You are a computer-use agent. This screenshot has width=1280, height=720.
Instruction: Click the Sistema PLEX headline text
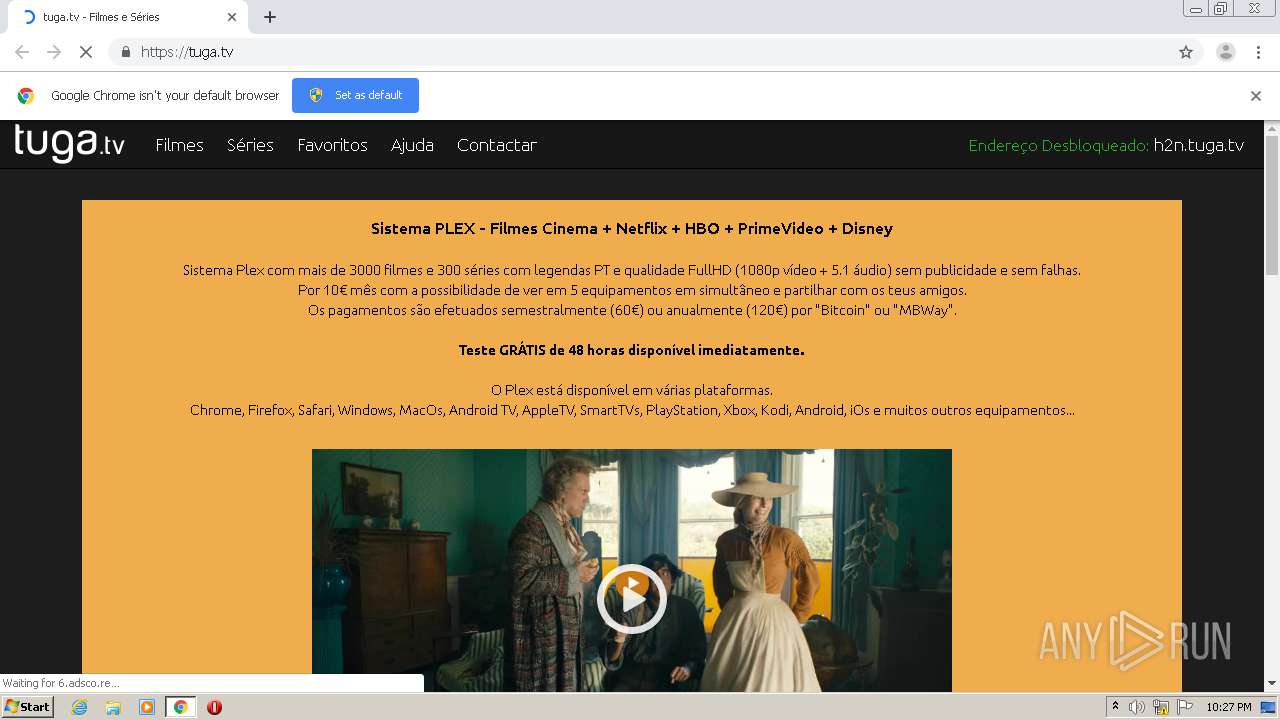click(631, 228)
